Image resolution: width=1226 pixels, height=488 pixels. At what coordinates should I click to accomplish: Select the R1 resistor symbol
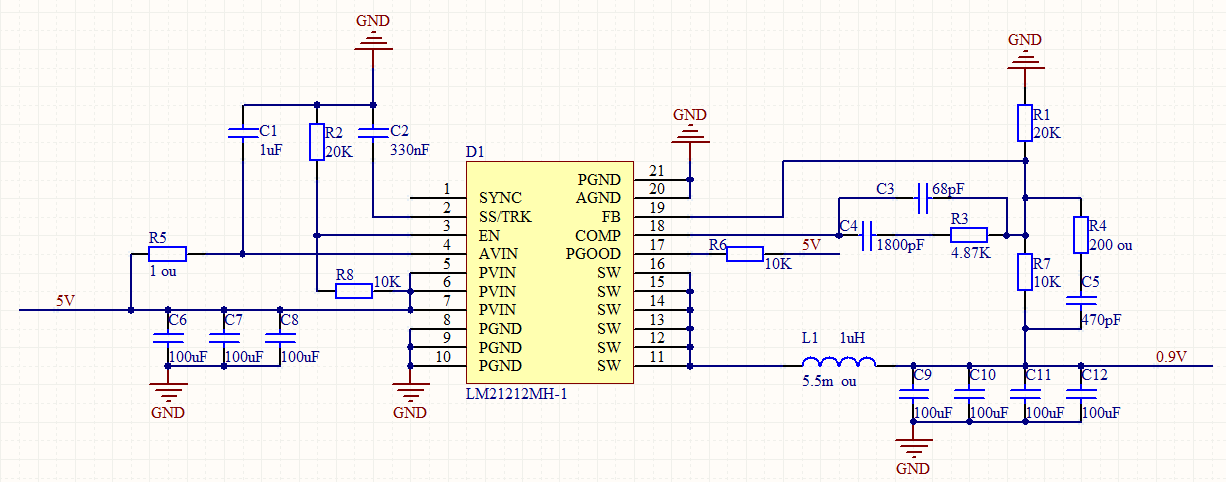pos(1025,122)
